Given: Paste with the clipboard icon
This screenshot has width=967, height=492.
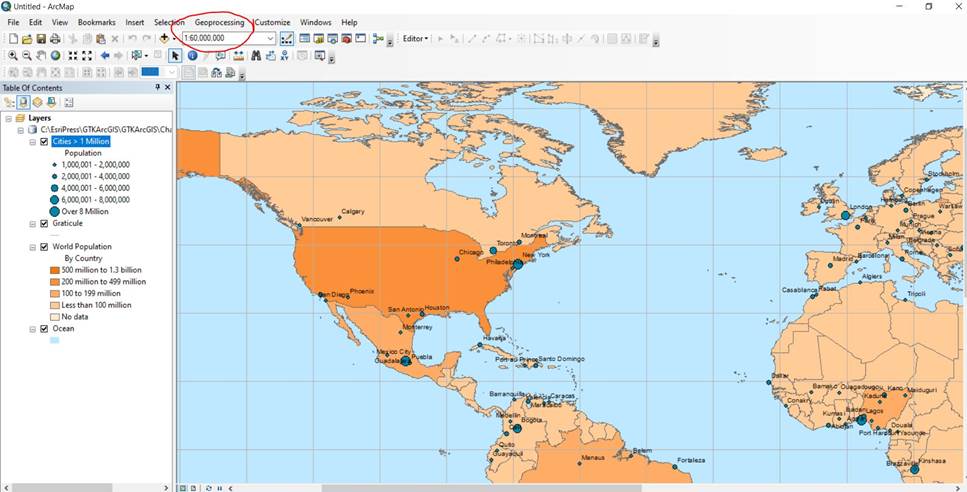Looking at the screenshot, I should [101, 39].
